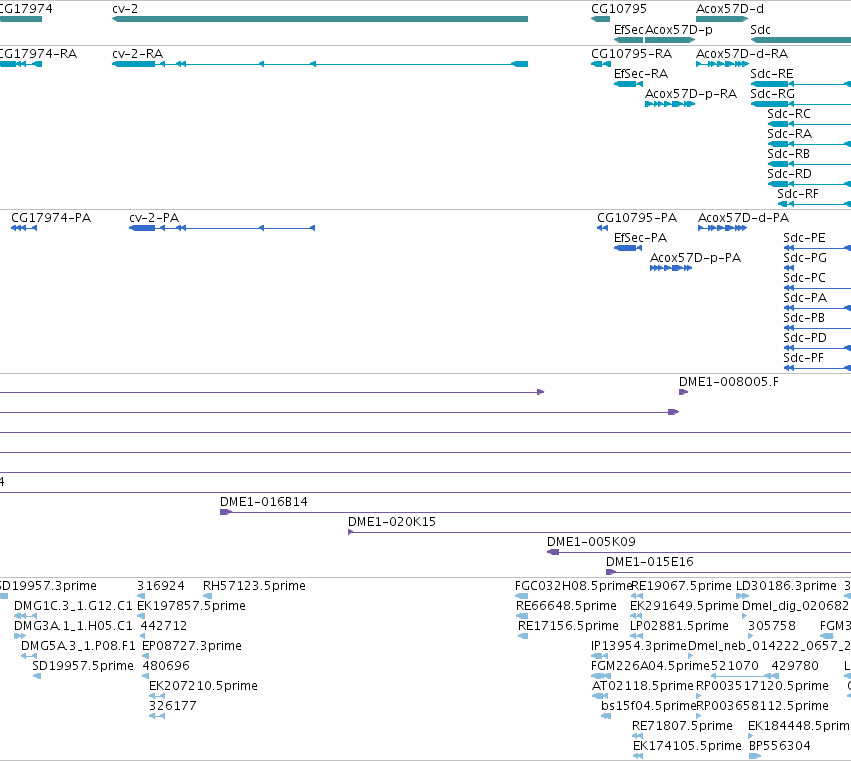This screenshot has width=851, height=761.
Task: Click the CG10795 gene label
Action: 619,9
